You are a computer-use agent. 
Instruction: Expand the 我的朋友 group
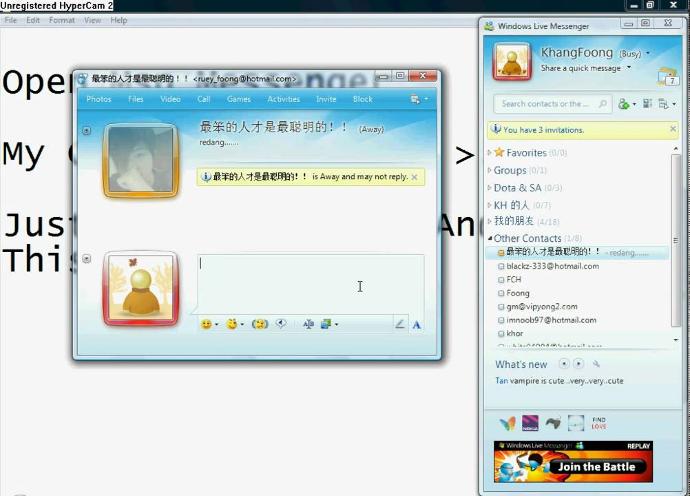(x=489, y=221)
